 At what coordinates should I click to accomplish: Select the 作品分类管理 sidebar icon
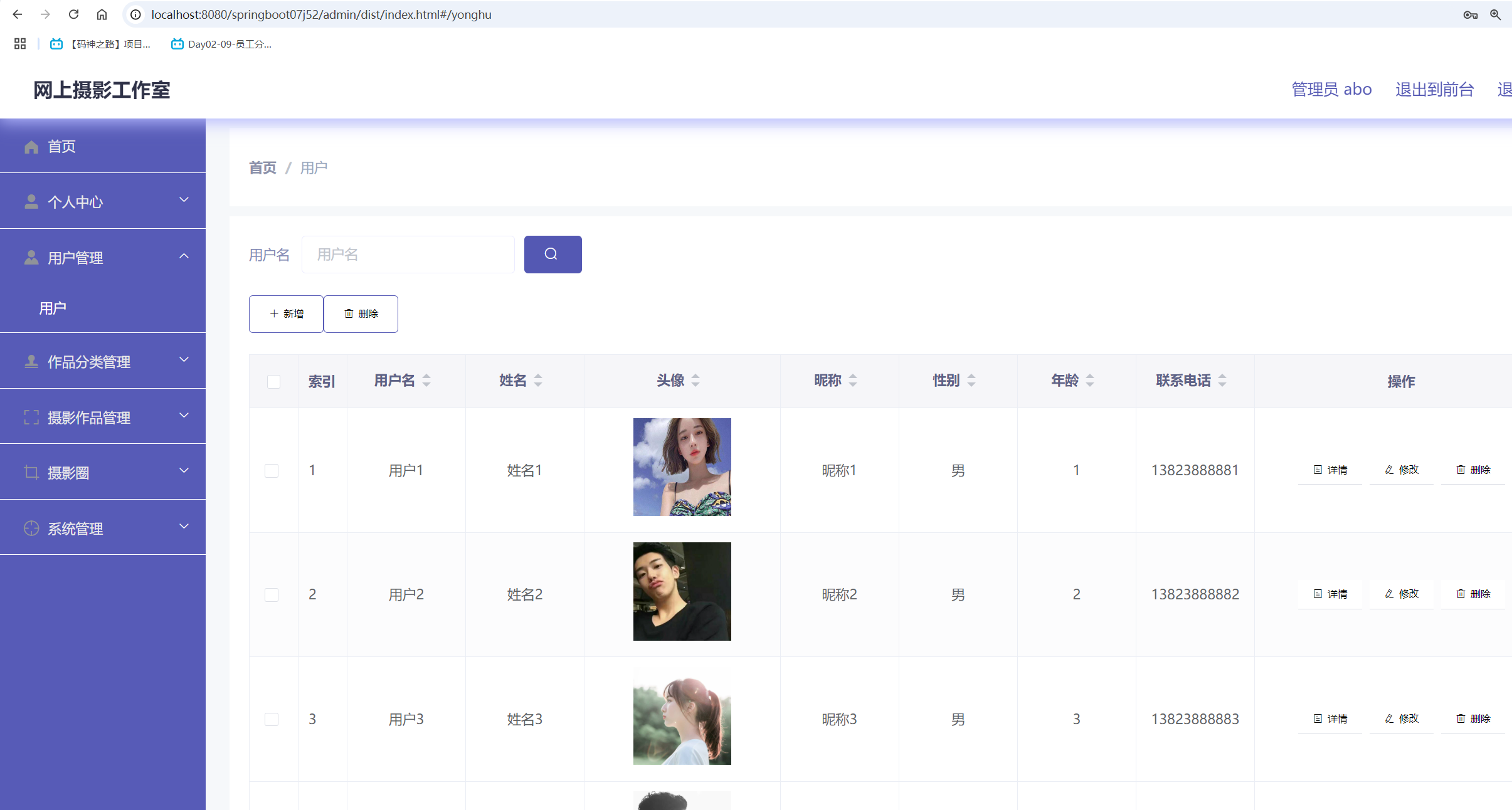point(31,361)
